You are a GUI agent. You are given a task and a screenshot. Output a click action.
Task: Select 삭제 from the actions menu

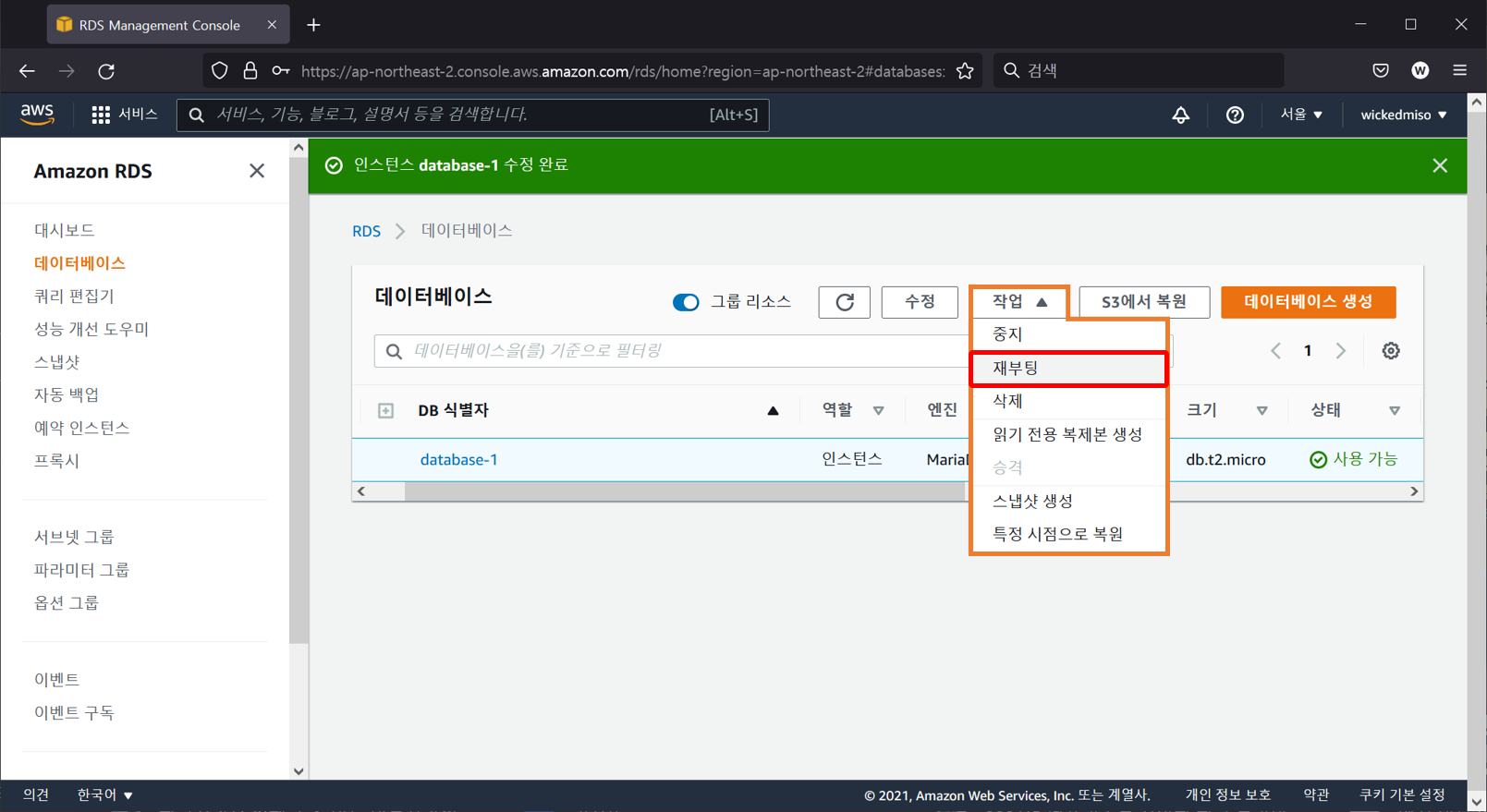point(1069,402)
